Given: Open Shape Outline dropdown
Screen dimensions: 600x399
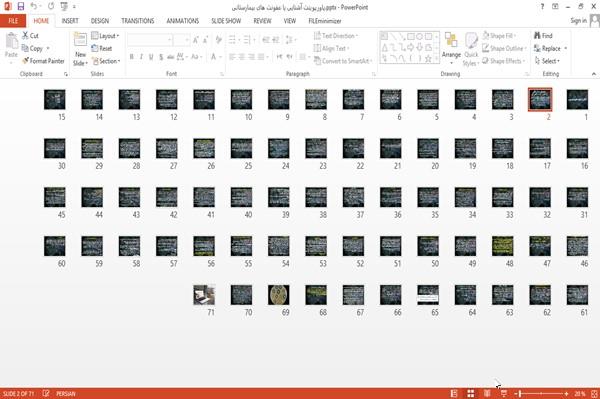Looking at the screenshot, I should [x=505, y=48].
